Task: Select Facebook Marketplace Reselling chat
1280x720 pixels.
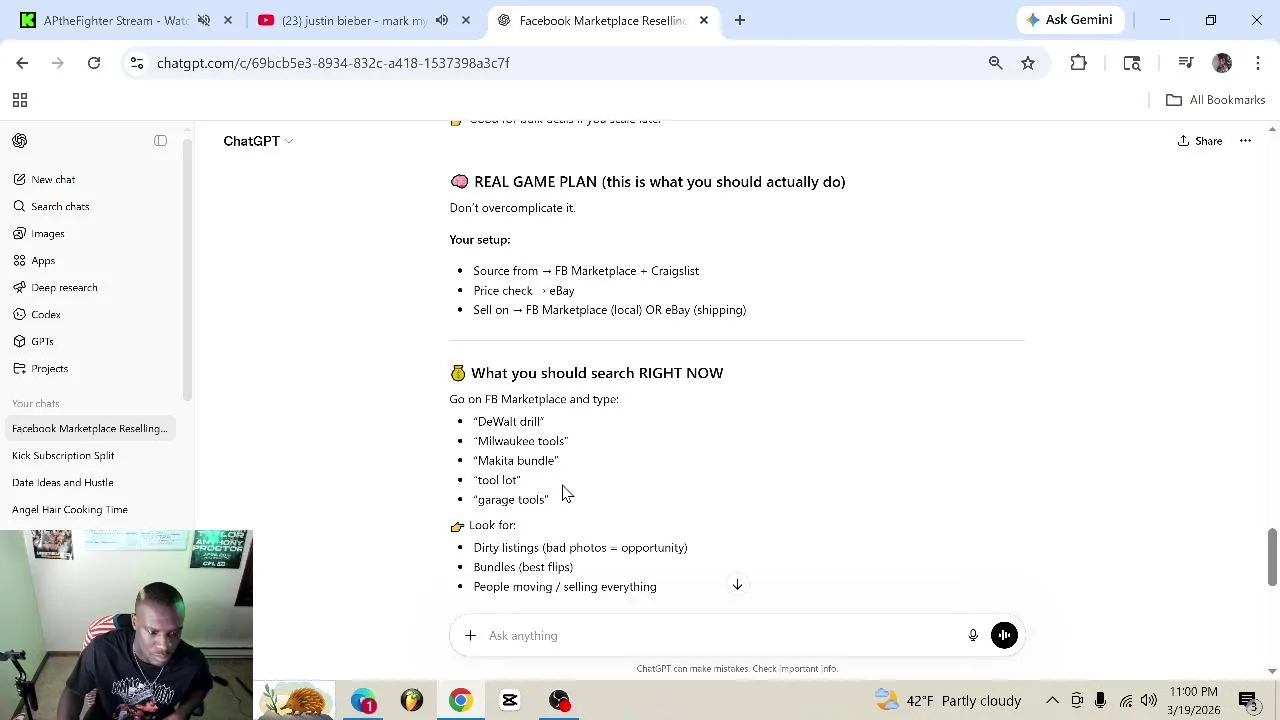Action: click(91, 428)
